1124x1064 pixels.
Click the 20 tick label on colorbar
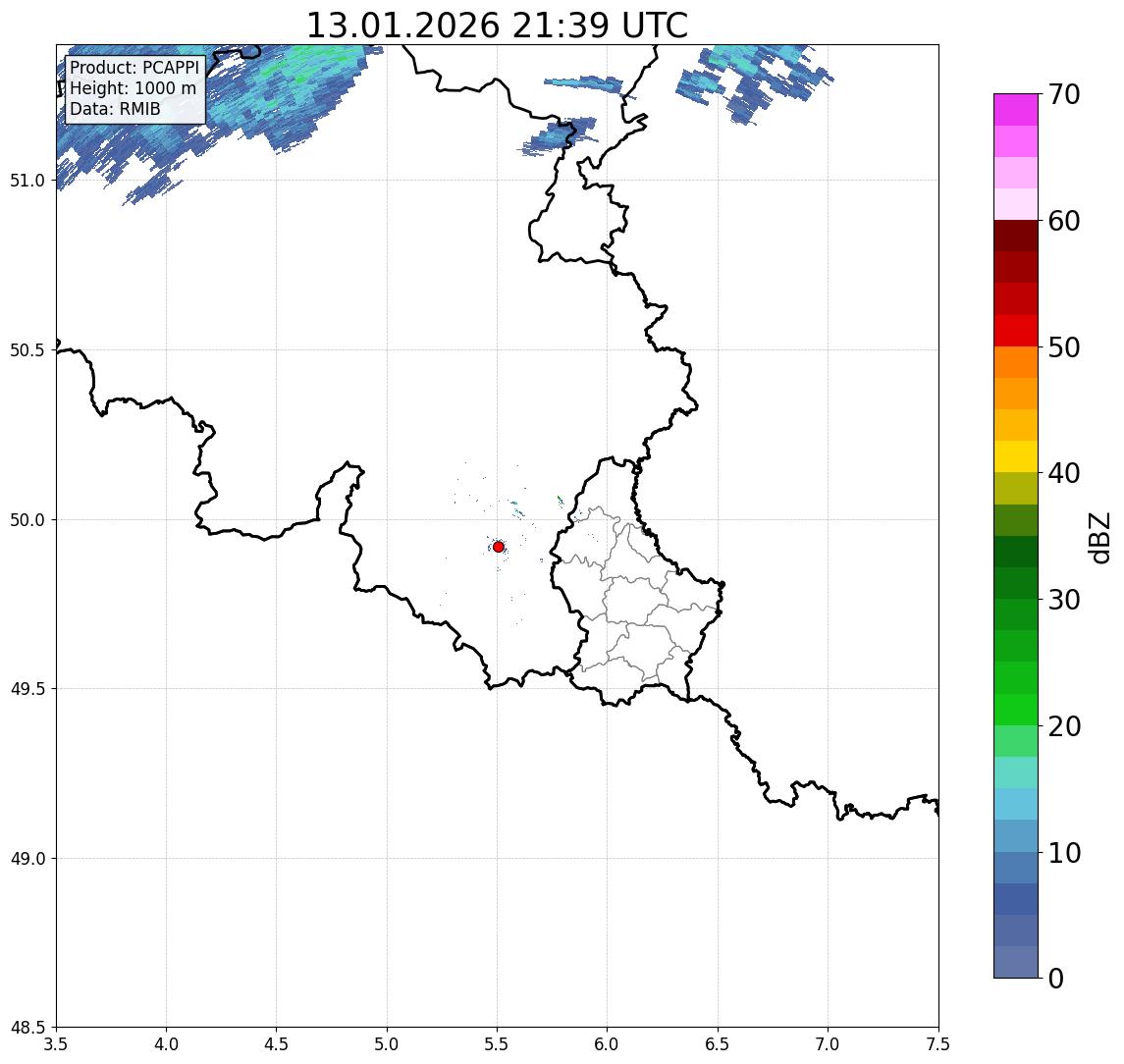click(x=1064, y=725)
